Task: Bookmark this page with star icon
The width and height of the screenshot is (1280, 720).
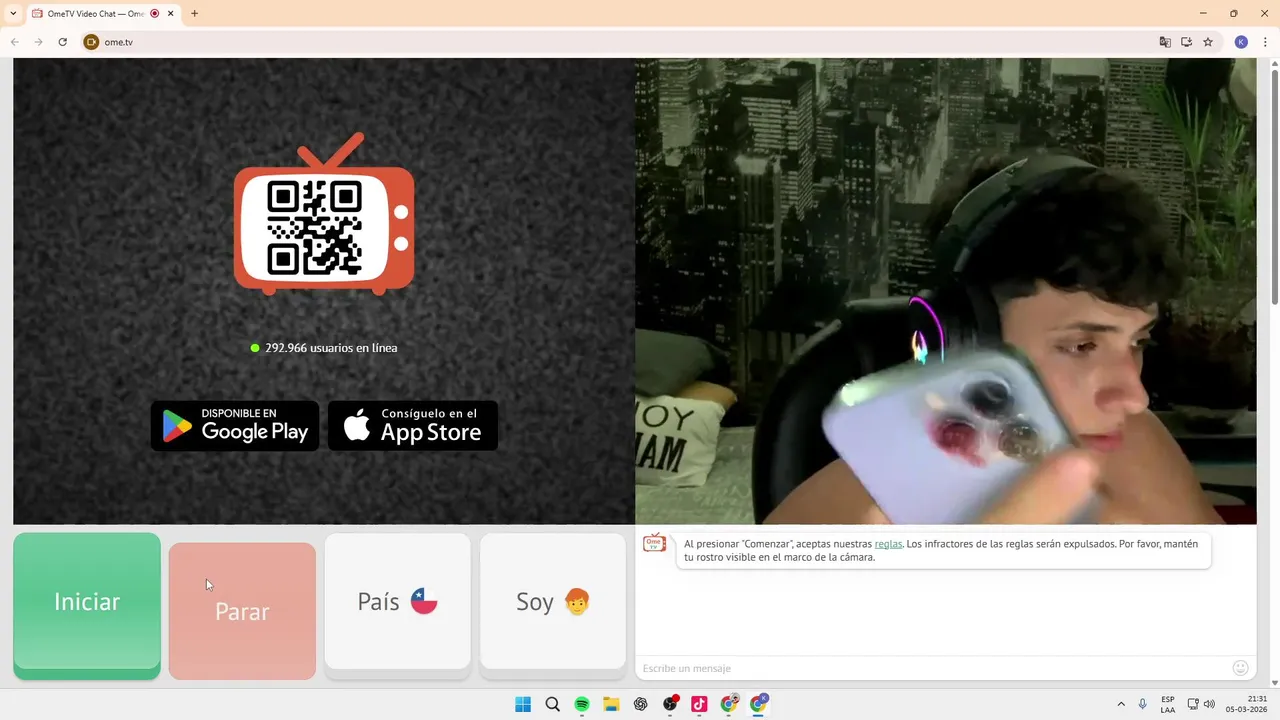Action: pos(1208,42)
